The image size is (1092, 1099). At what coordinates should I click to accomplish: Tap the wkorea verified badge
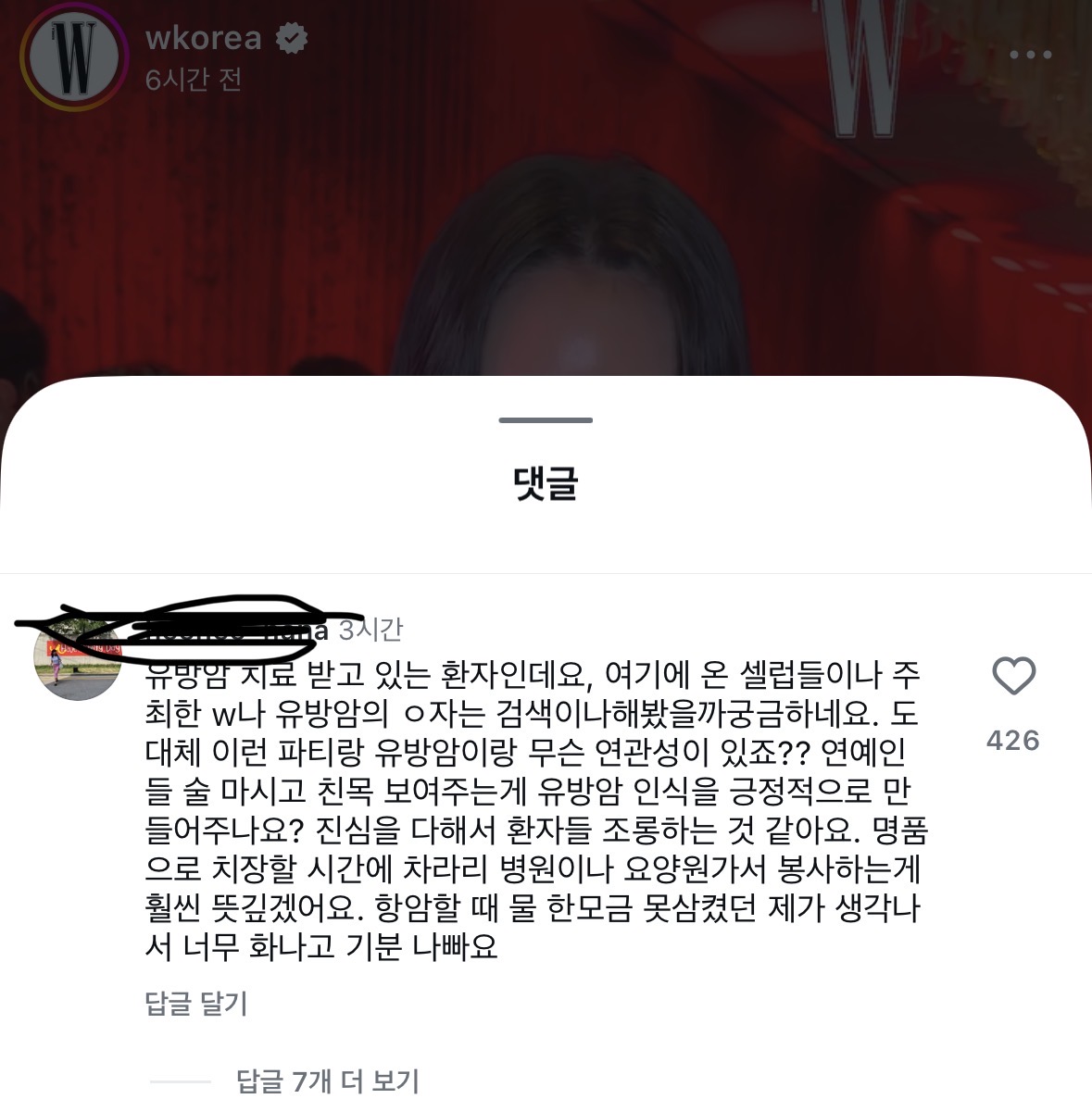(291, 38)
